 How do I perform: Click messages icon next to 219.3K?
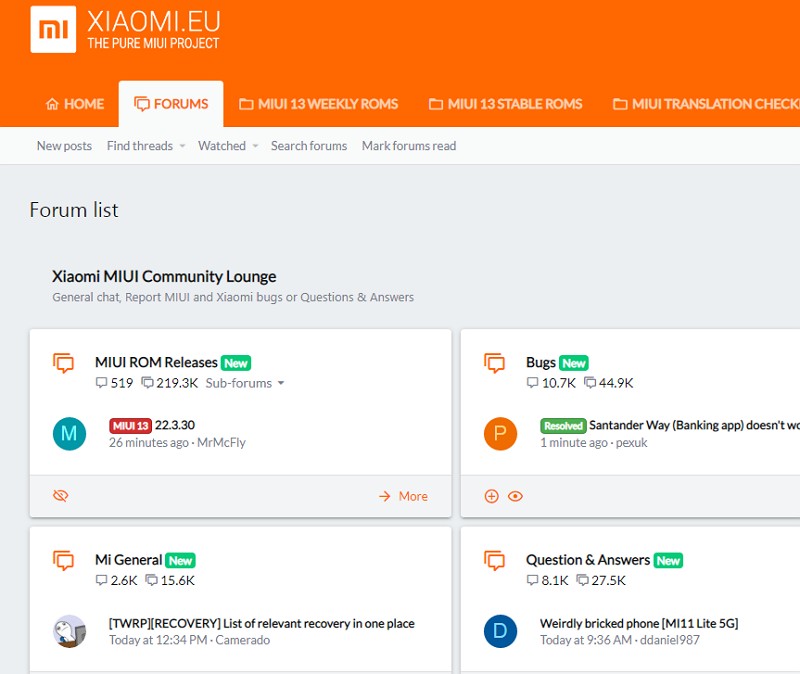pyautogui.click(x=147, y=383)
